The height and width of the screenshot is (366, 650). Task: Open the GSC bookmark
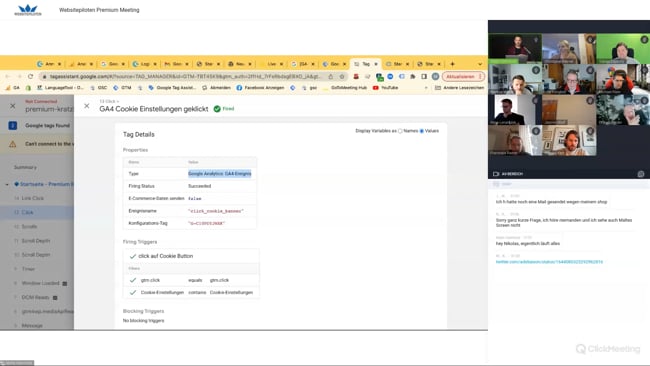(x=99, y=88)
